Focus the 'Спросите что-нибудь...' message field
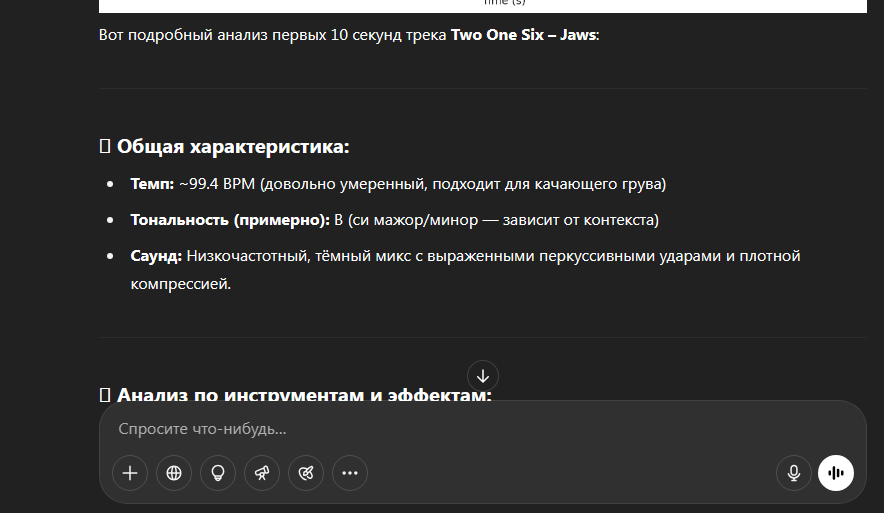This screenshot has height=513, width=884. pyautogui.click(x=483, y=429)
